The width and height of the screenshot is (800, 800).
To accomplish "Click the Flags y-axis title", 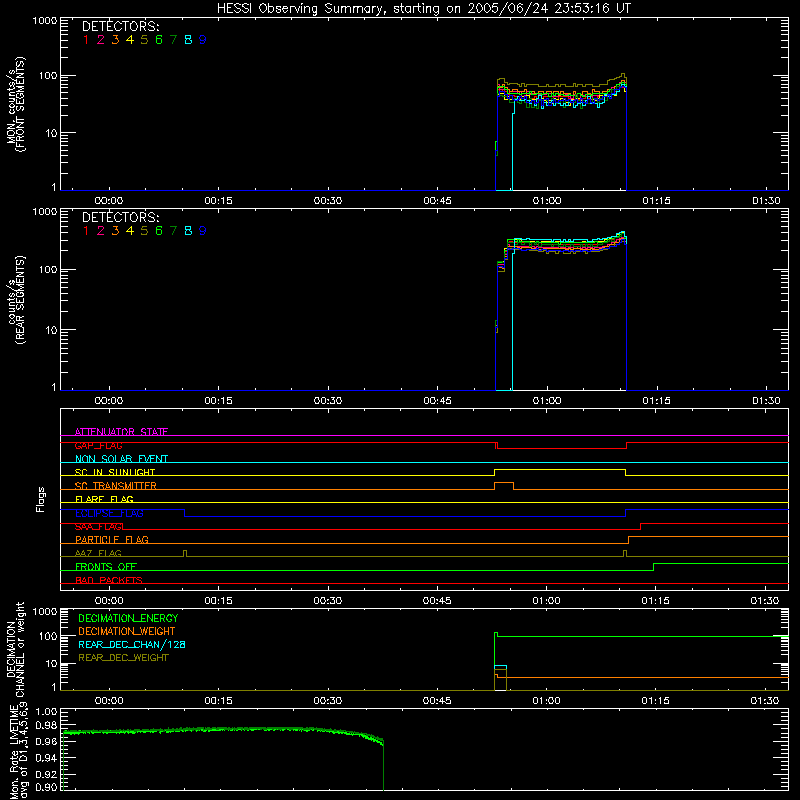I will pyautogui.click(x=40, y=499).
